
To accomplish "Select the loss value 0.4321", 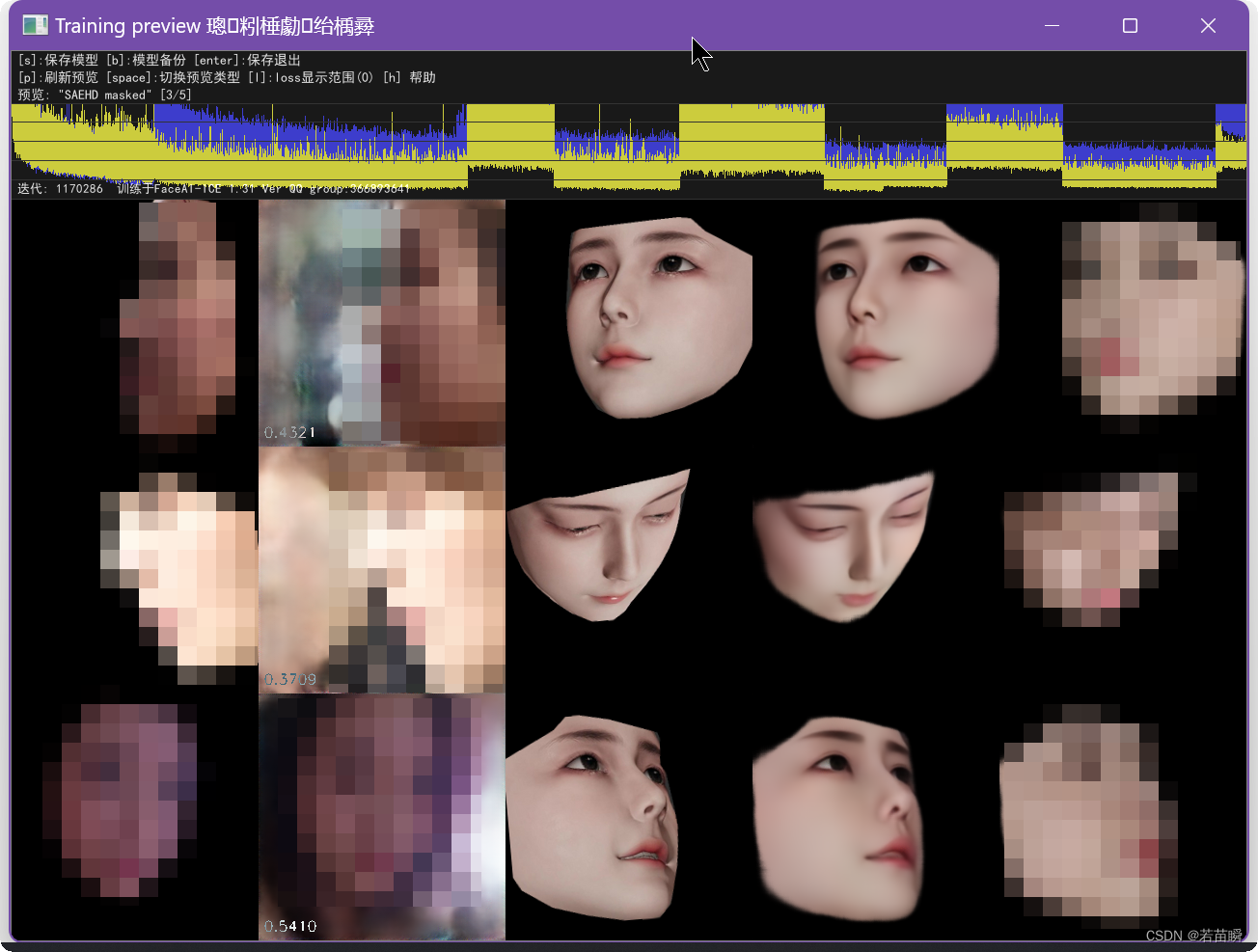I will (289, 432).
